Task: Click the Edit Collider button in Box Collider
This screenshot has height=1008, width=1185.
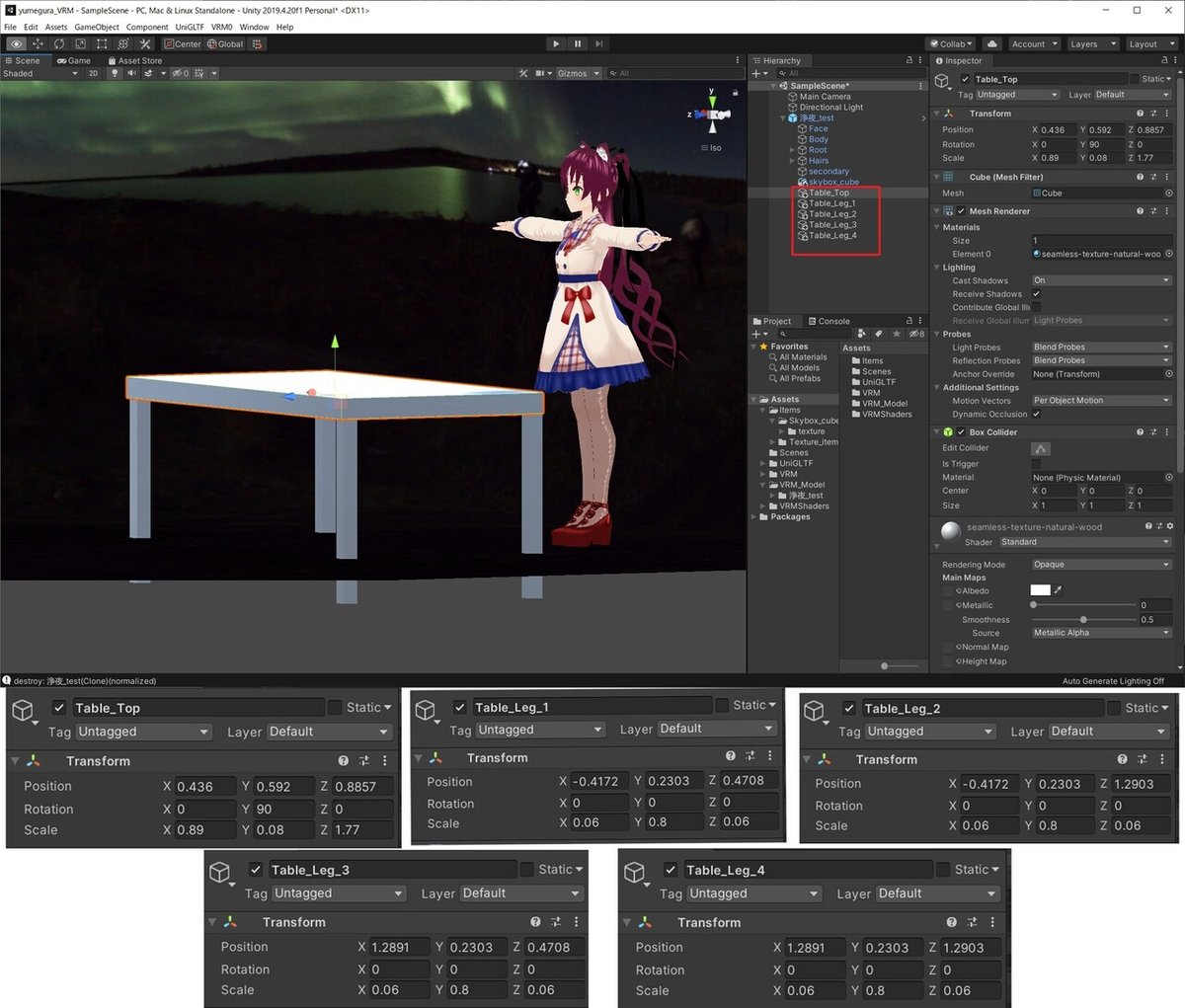Action: tap(1040, 448)
